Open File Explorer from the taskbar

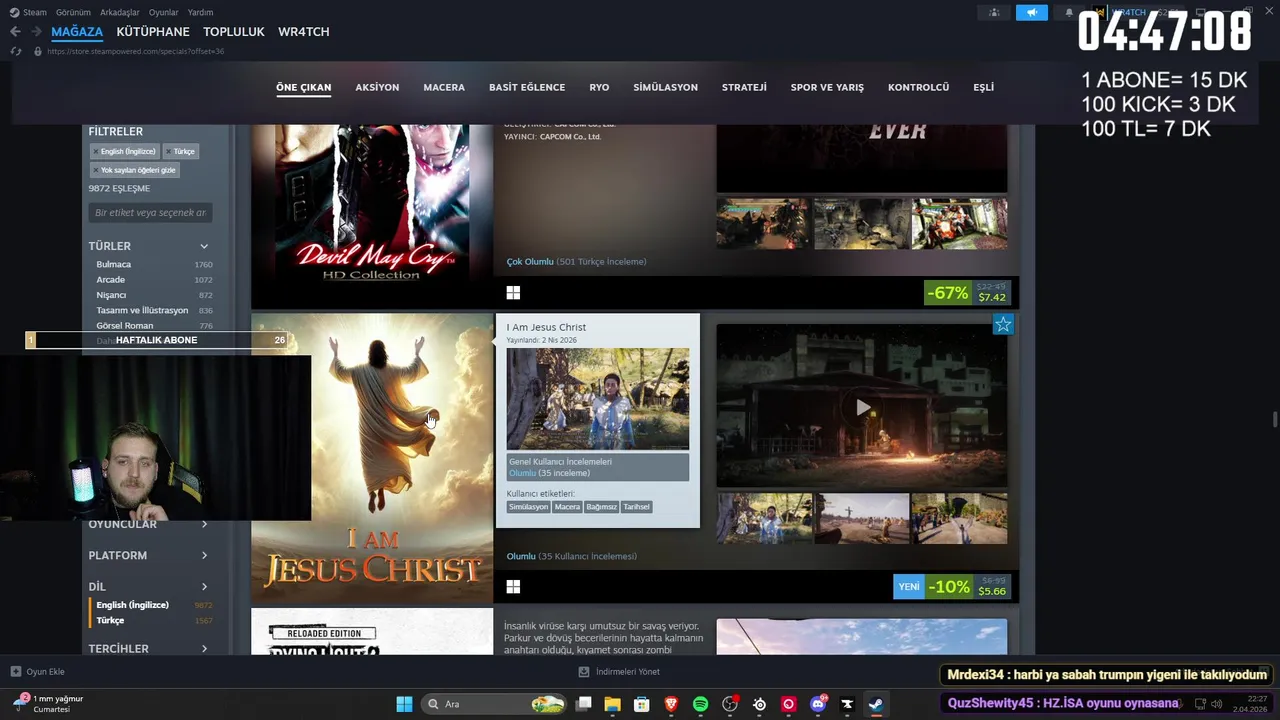click(x=612, y=704)
